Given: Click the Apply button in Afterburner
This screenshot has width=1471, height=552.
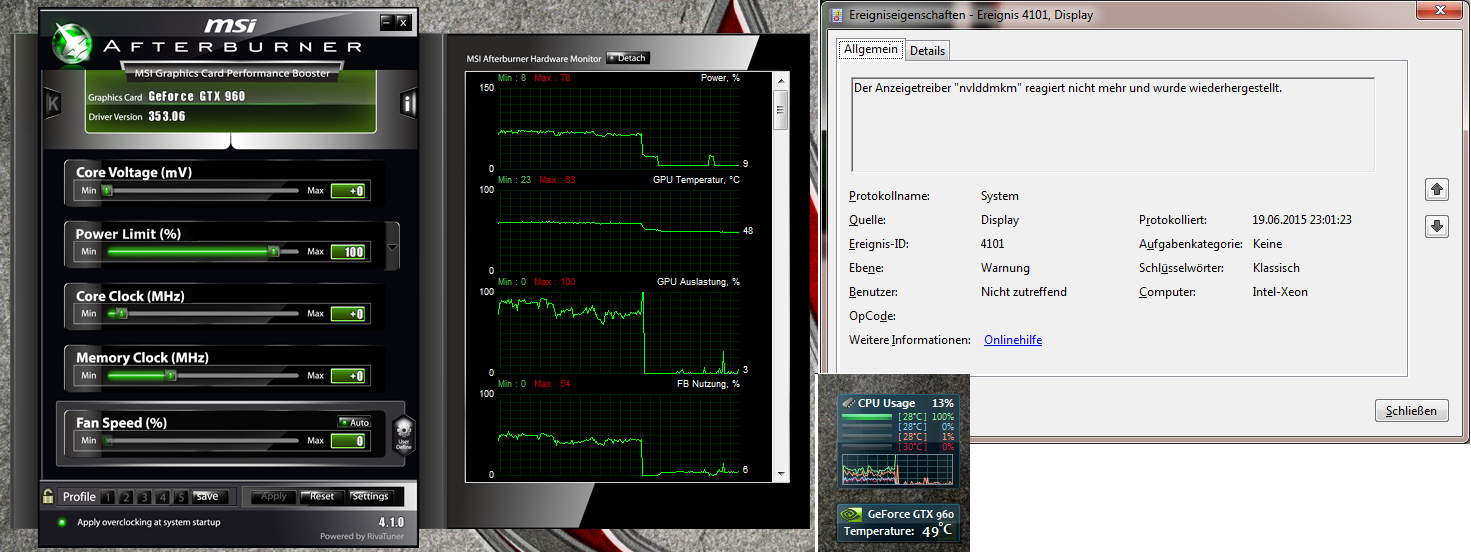Looking at the screenshot, I should pos(273,496).
